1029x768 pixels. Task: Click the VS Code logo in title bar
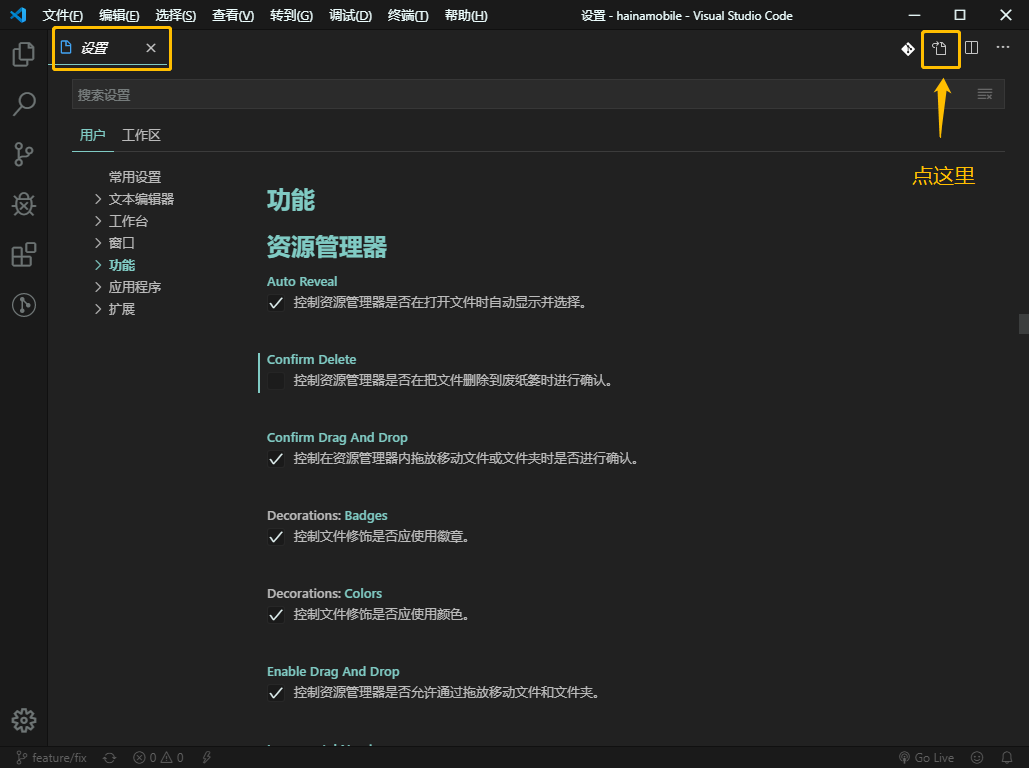[x=18, y=14]
